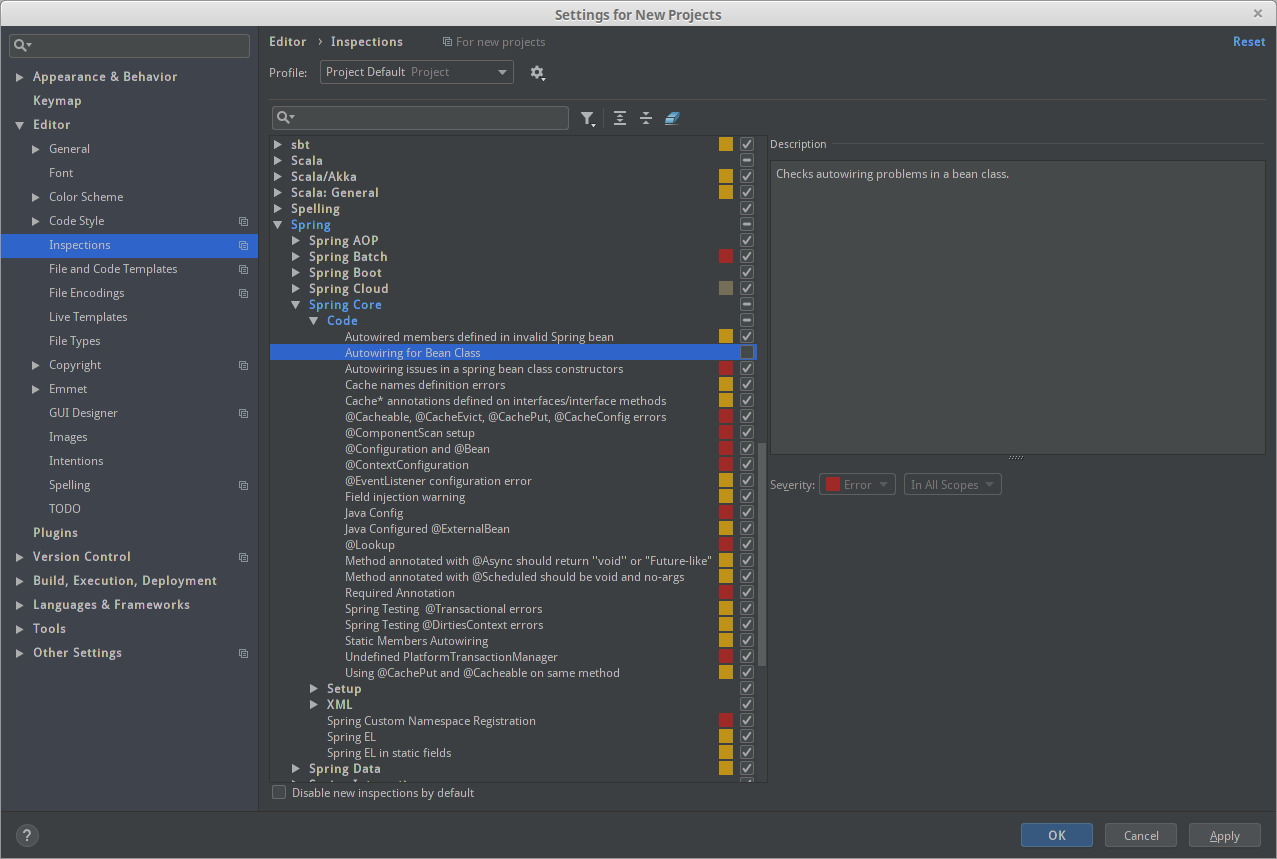Click the eraser reset-to-empty icon
This screenshot has width=1277, height=859.
tap(672, 118)
